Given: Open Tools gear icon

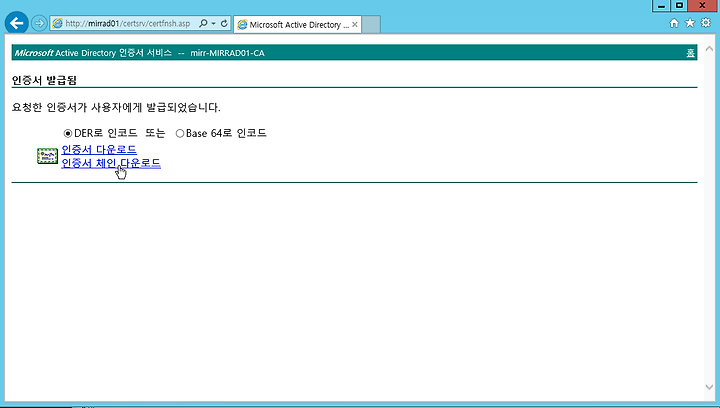Looking at the screenshot, I should 706,23.
